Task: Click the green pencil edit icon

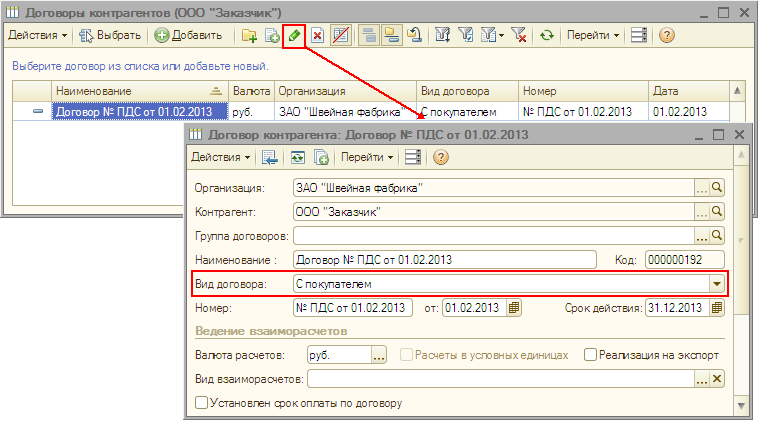Action: (x=294, y=35)
